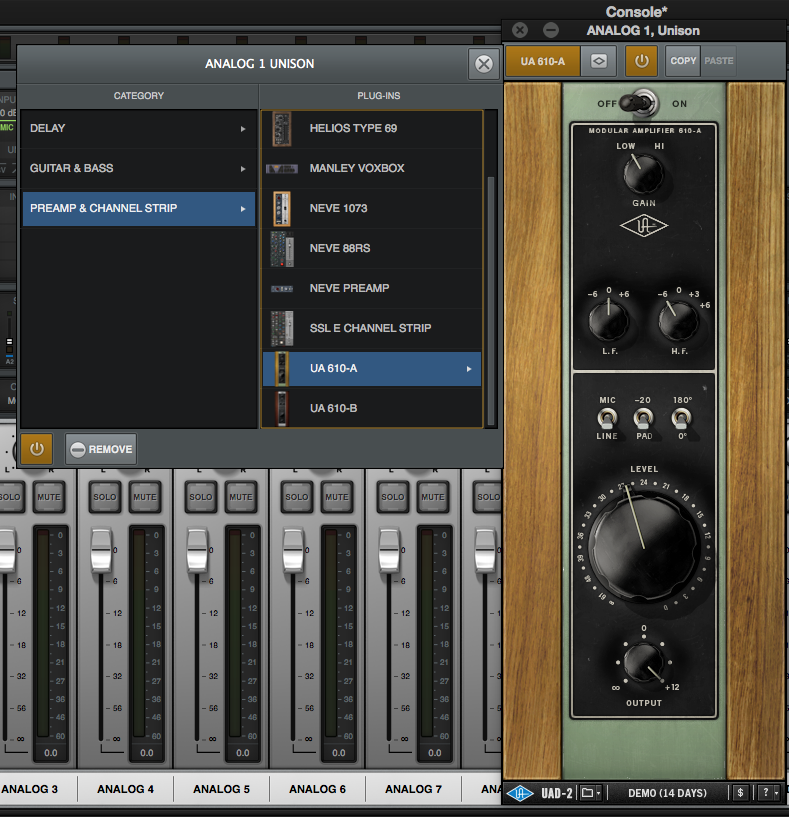789x817 pixels.
Task: Expand the DELAY category arrow
Action: (243, 129)
